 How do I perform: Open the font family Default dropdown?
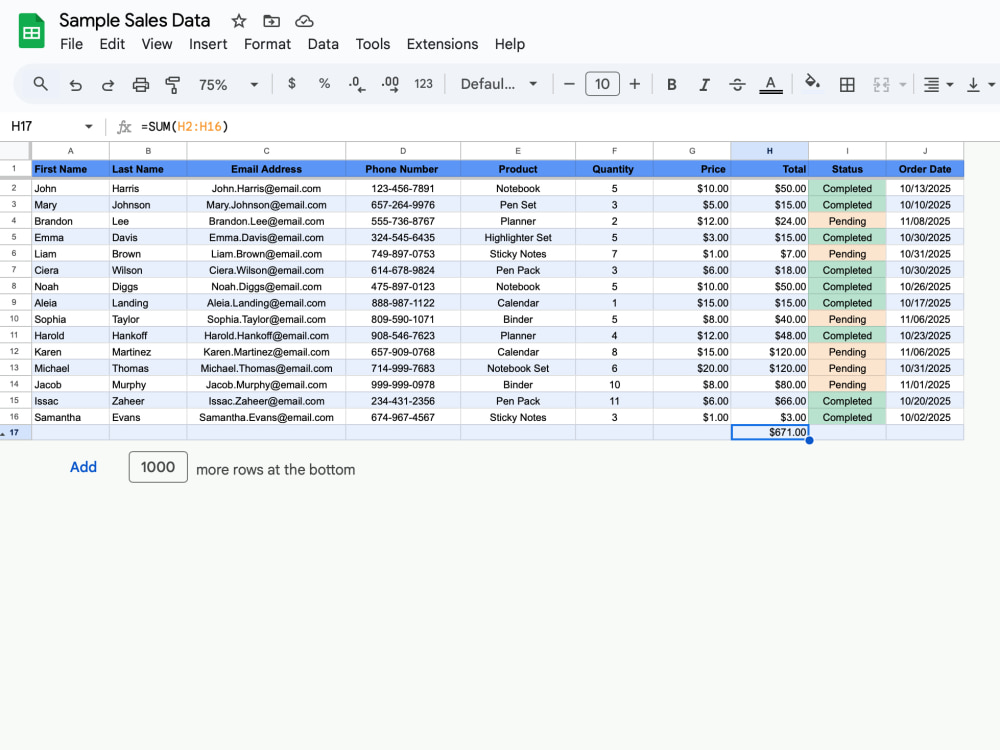tap(499, 84)
